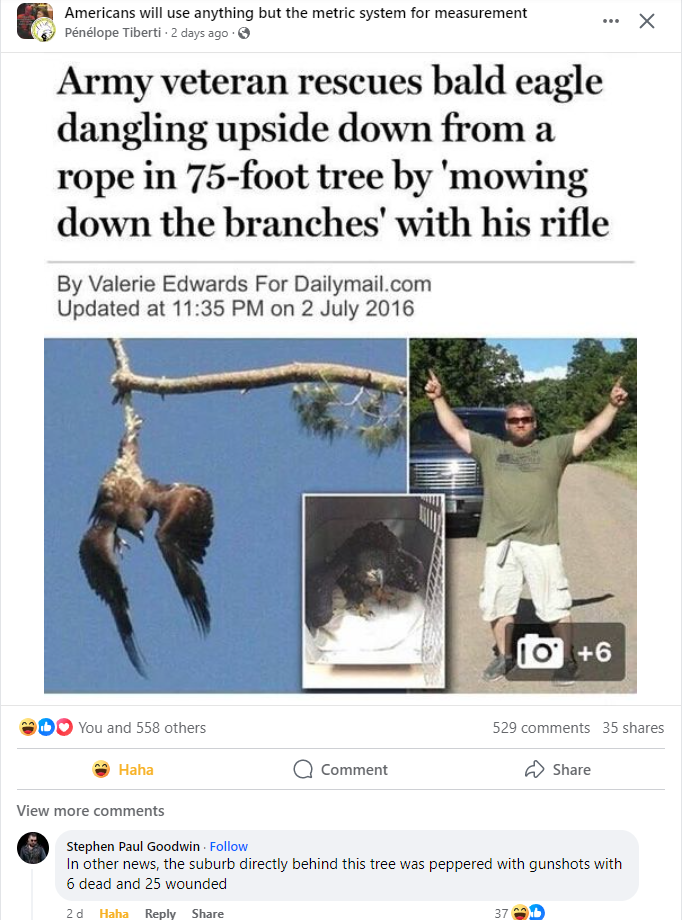The image size is (682, 920).
Task: Click the Comment button
Action: coord(340,769)
